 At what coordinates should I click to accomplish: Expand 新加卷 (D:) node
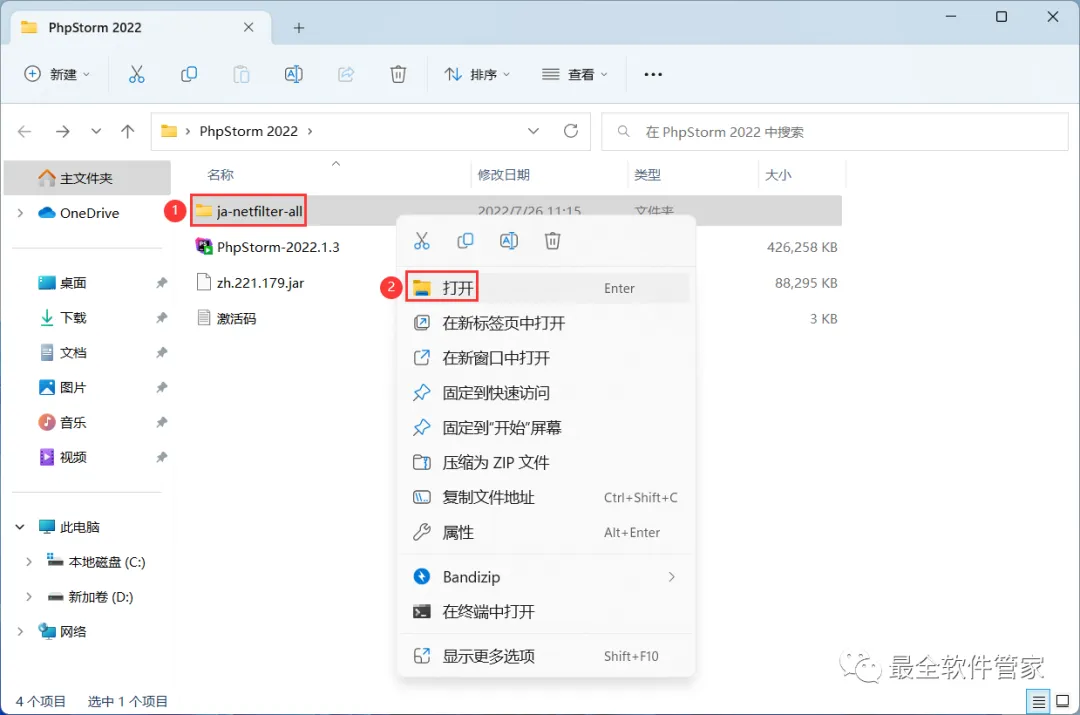pyautogui.click(x=28, y=597)
